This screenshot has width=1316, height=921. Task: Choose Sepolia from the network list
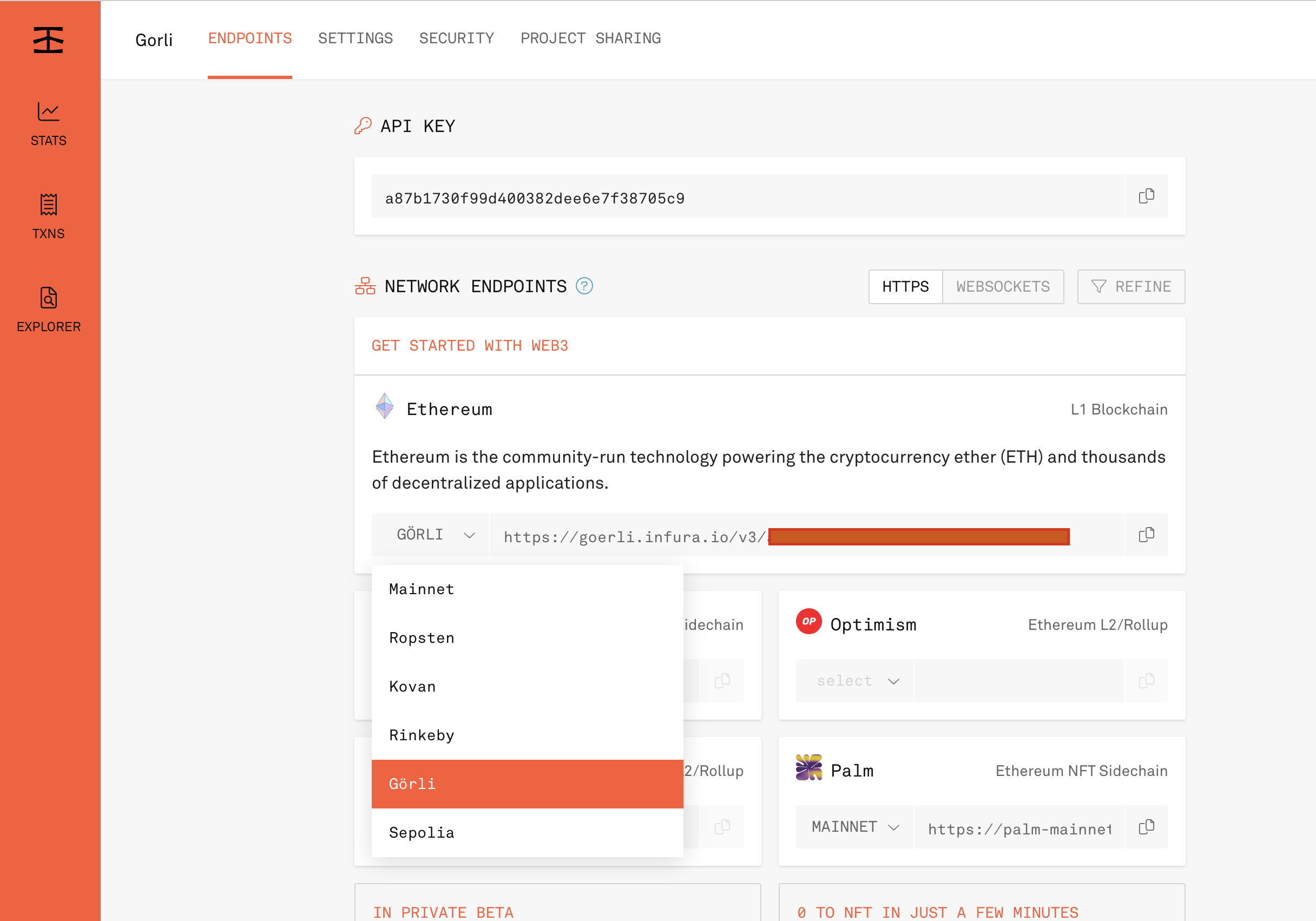click(422, 833)
